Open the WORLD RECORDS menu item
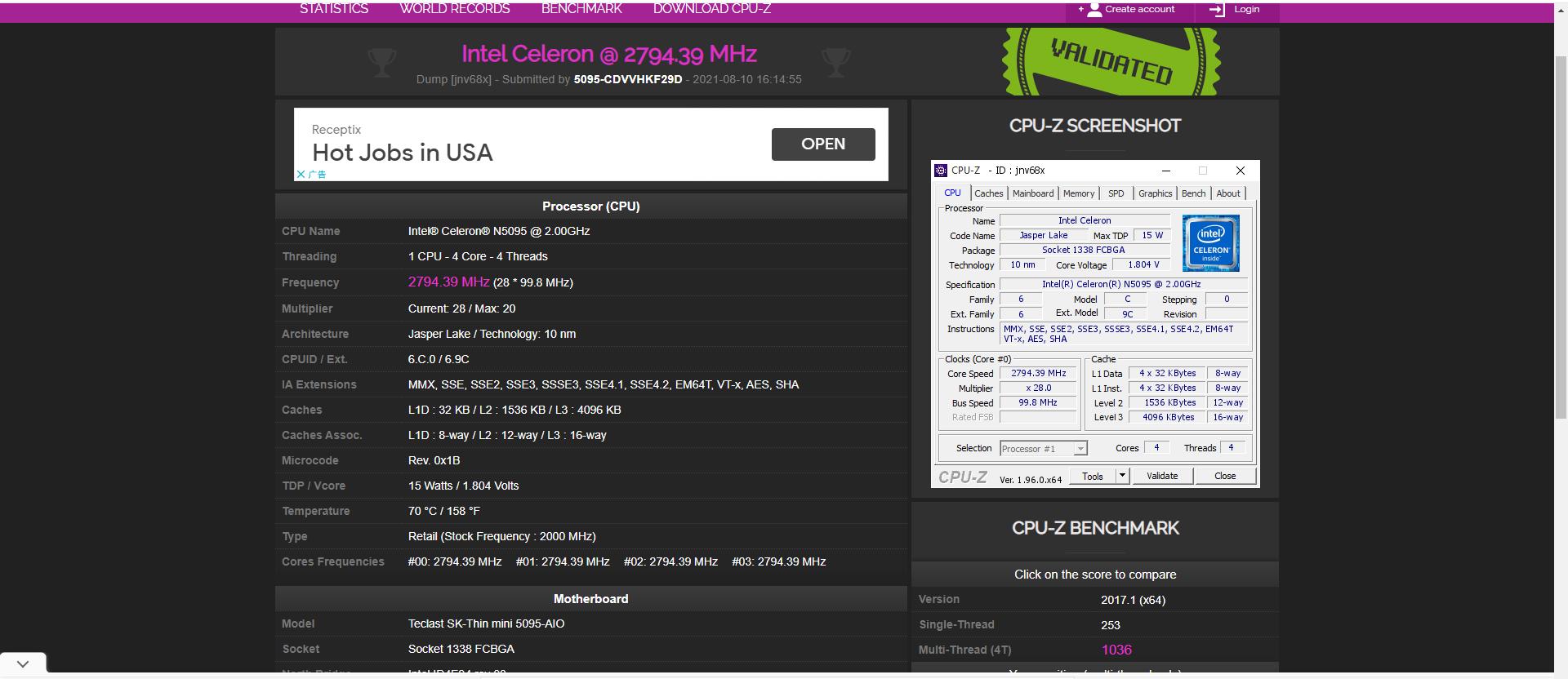 (x=454, y=9)
